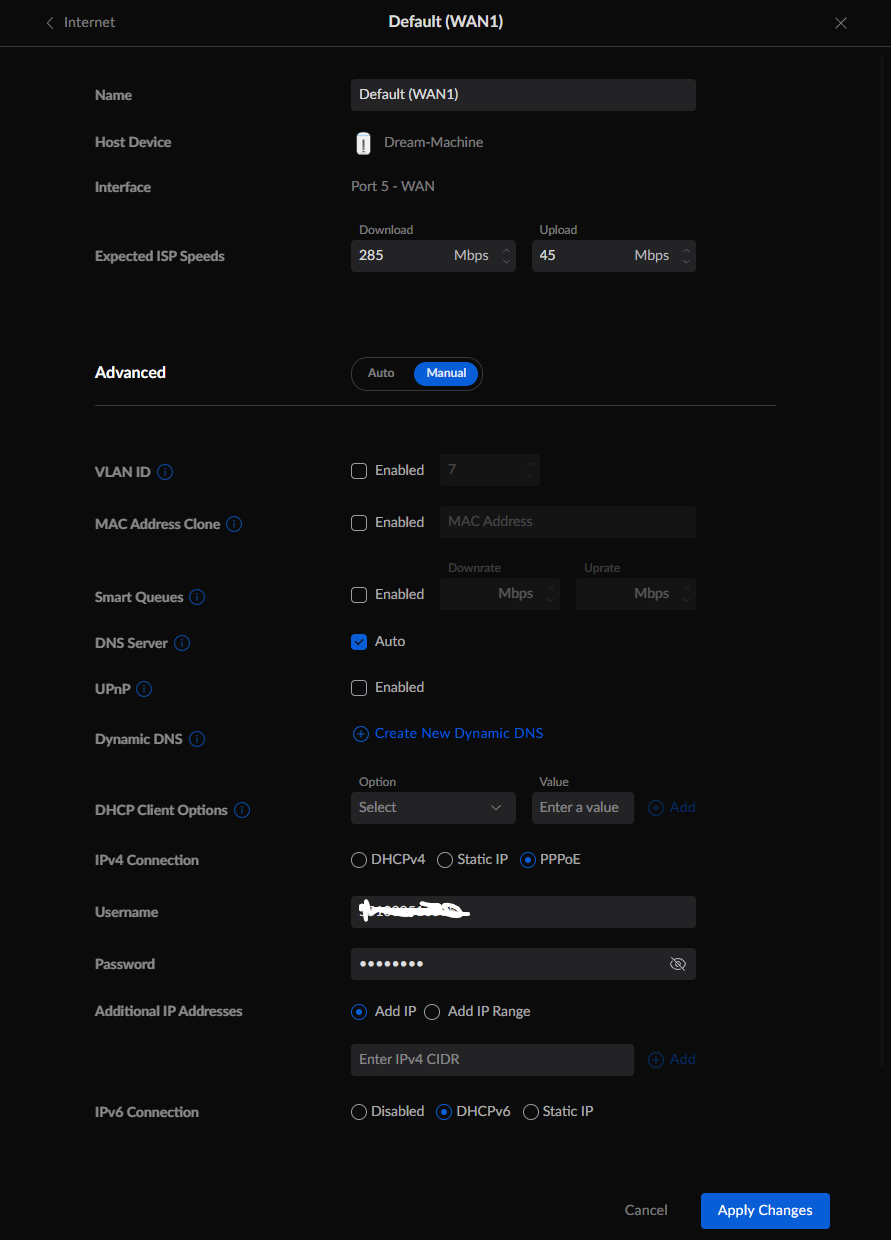Enable the VLAN ID checkbox
891x1240 pixels.
[x=359, y=471]
